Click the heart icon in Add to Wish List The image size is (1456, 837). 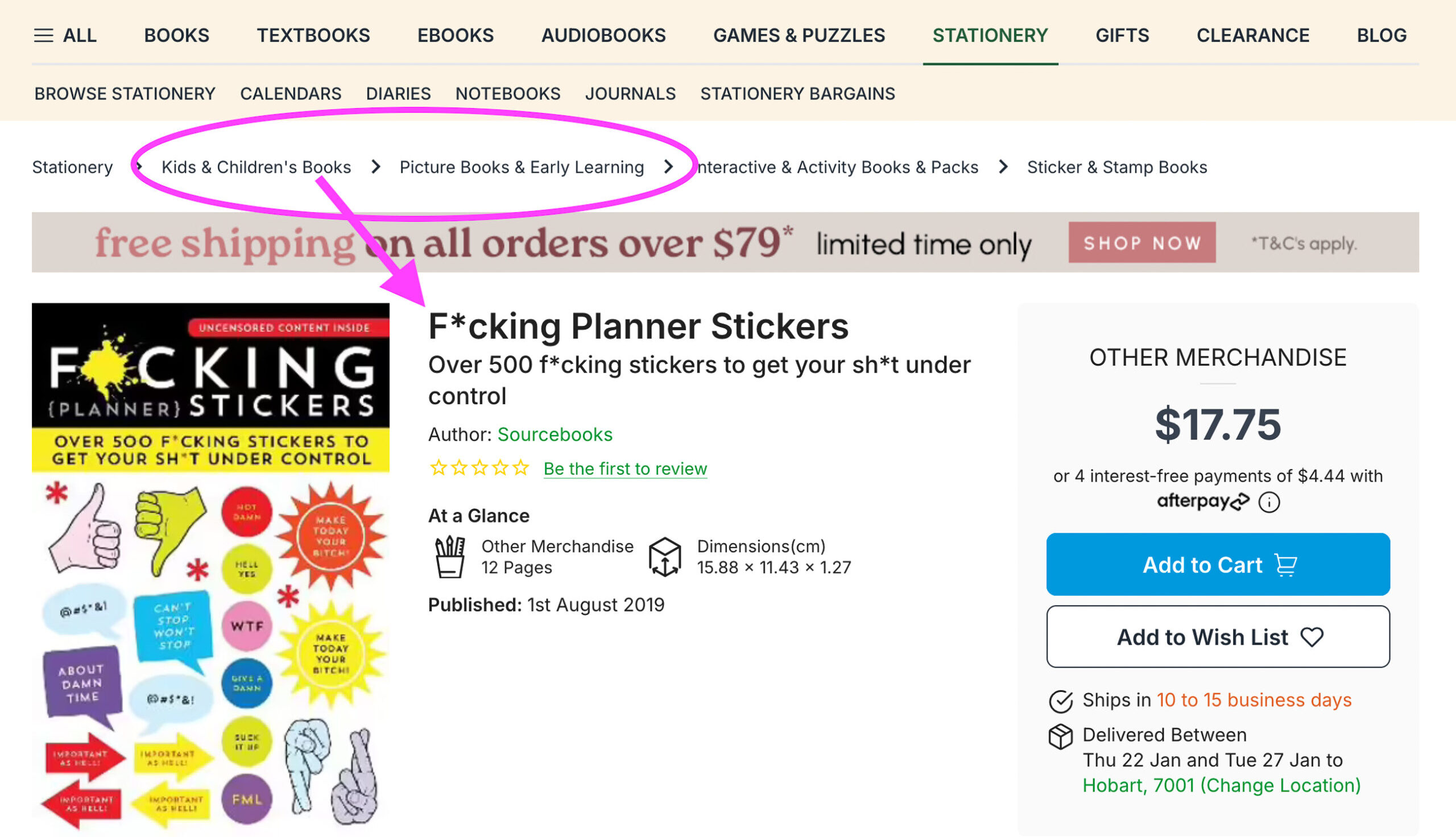click(x=1312, y=637)
